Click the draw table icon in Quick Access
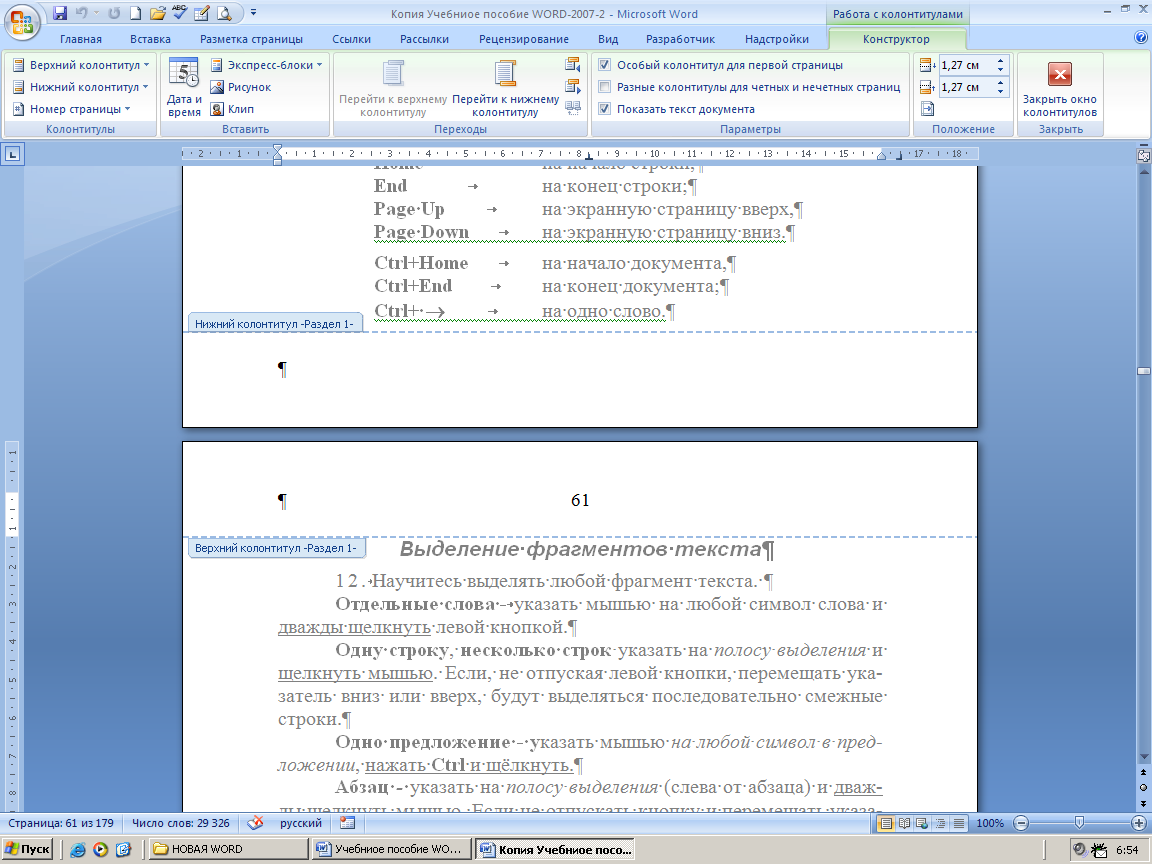Screen dimensions: 1152x864 tap(202, 13)
